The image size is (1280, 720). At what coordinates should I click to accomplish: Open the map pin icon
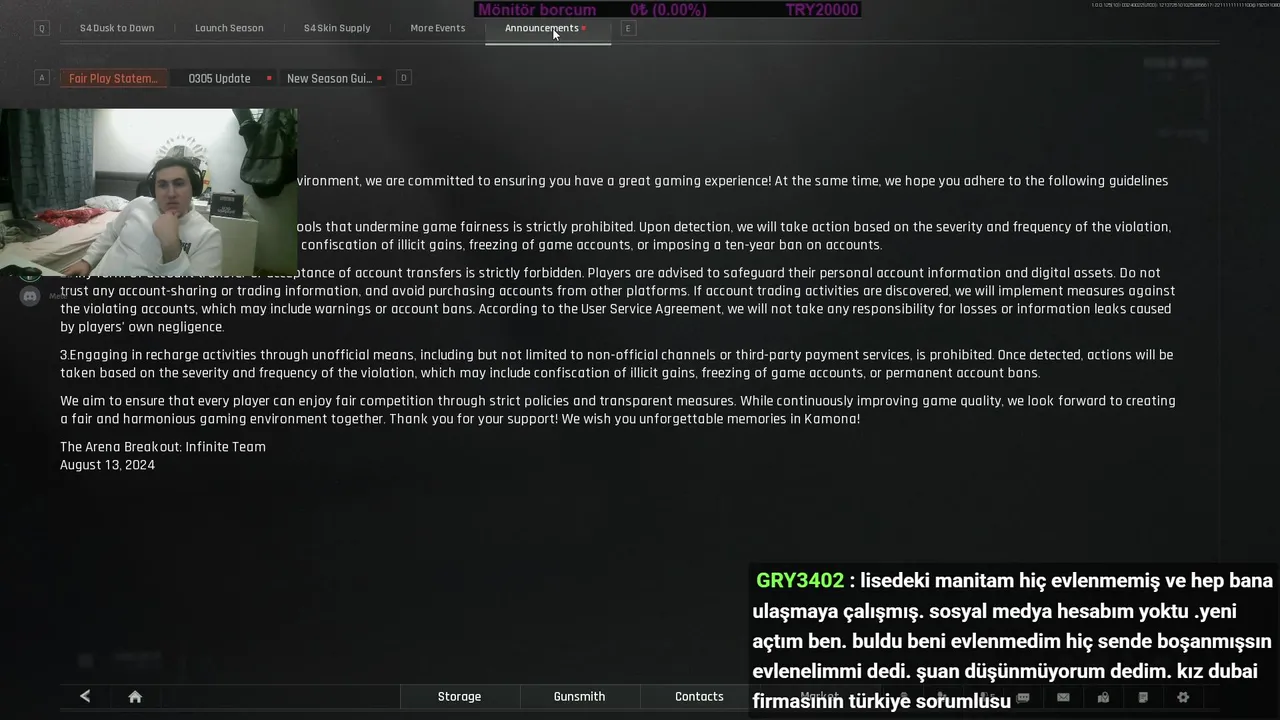tap(1103, 697)
